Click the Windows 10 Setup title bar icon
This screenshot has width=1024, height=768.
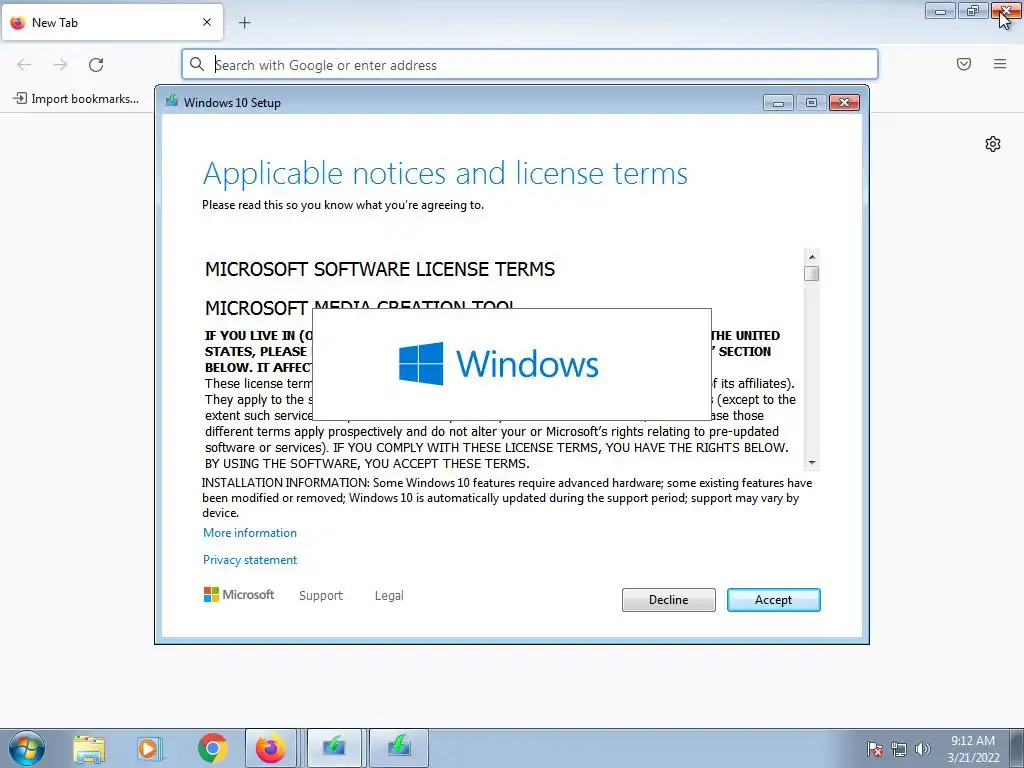172,101
